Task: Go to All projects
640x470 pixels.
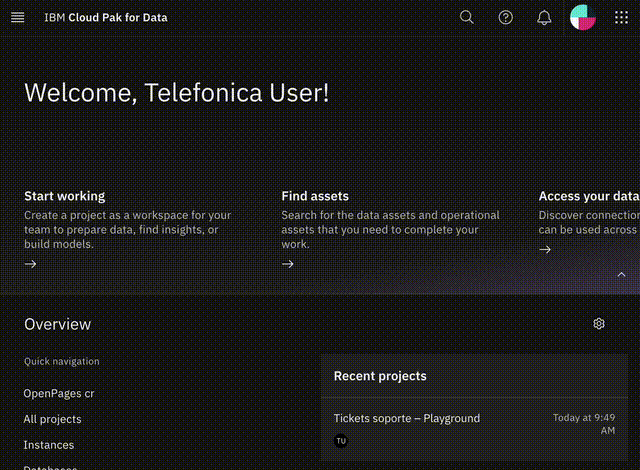Action: [x=52, y=419]
